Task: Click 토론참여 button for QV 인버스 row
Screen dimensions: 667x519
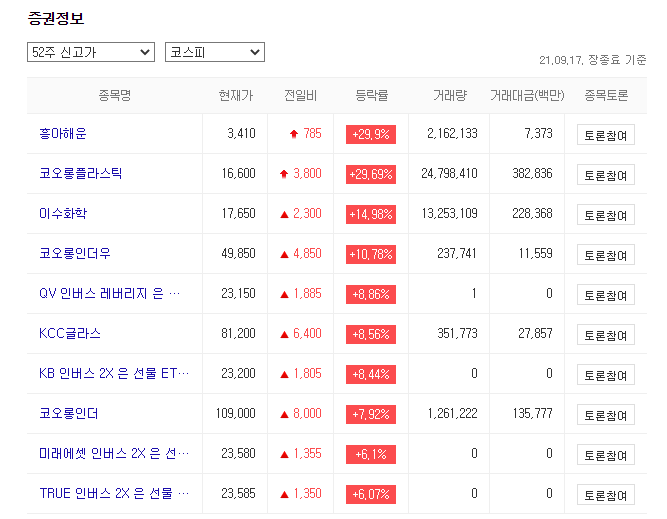Action: tap(606, 295)
